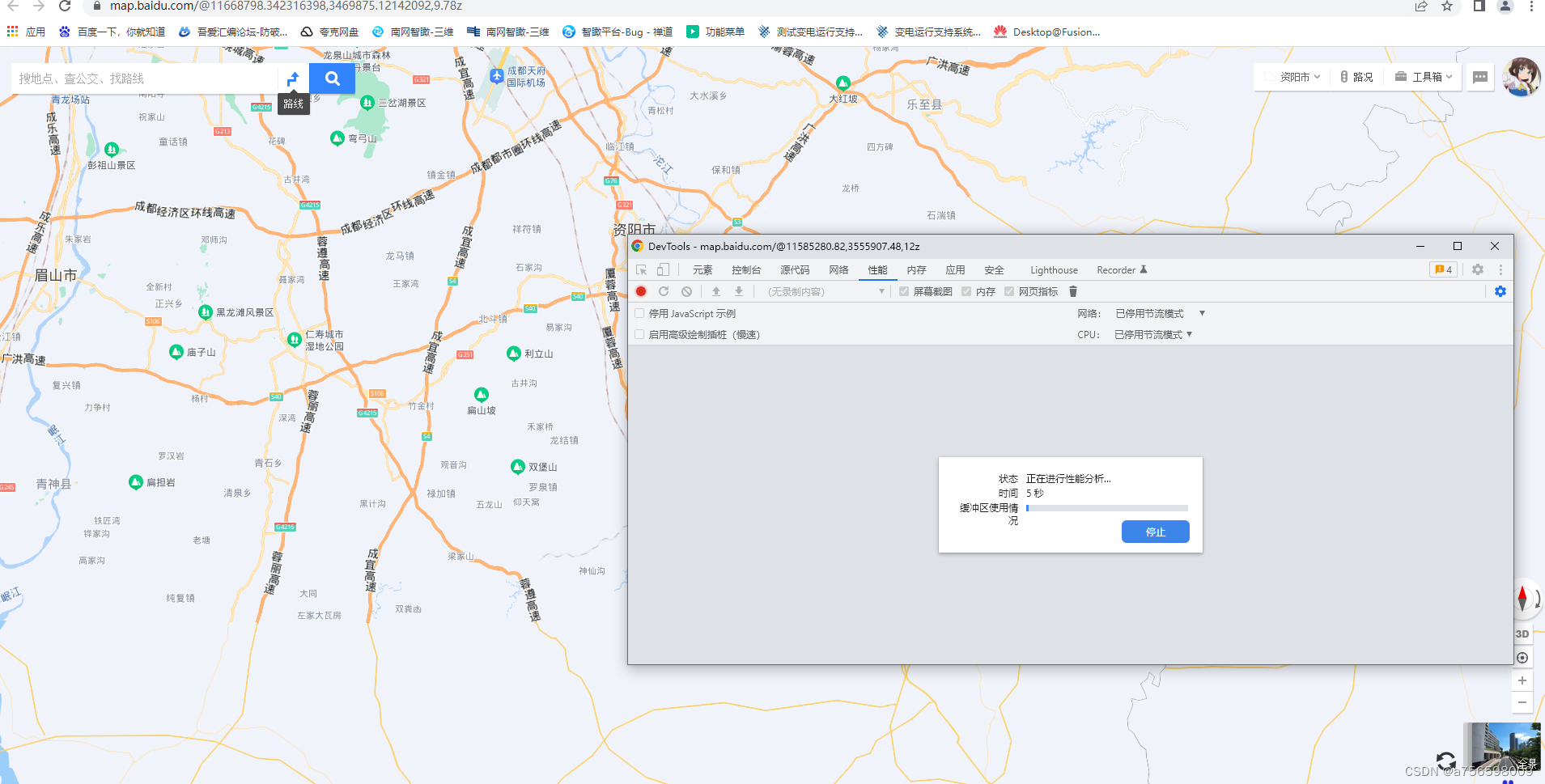Image resolution: width=1545 pixels, height=784 pixels.
Task: Open the 应用 Application tab
Action: pos(955,269)
